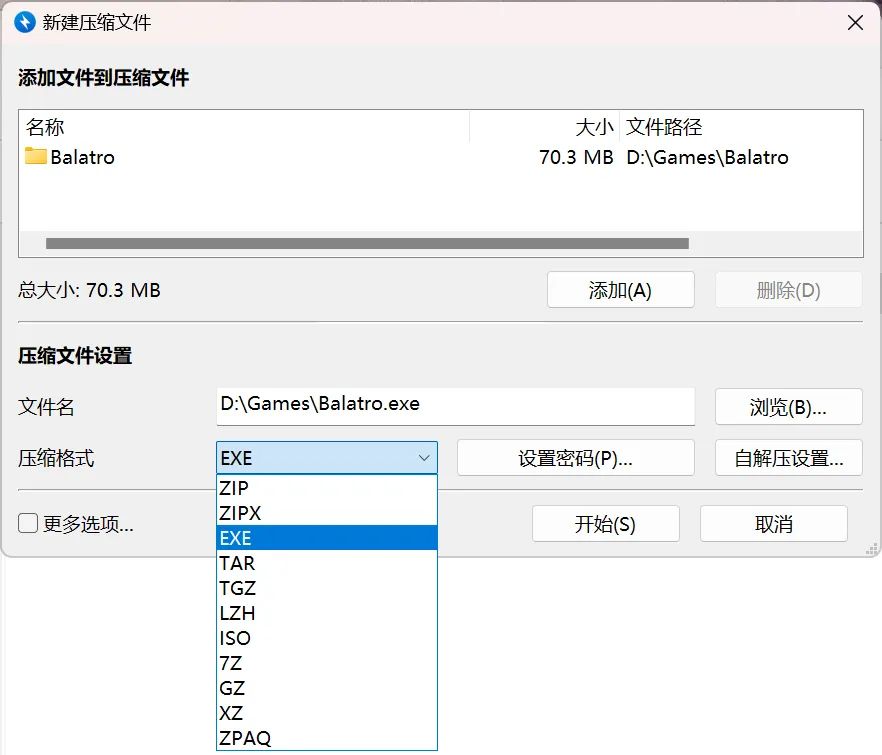Click the Bandizip app icon in title bar
This screenshot has width=882, height=755.
[25, 23]
